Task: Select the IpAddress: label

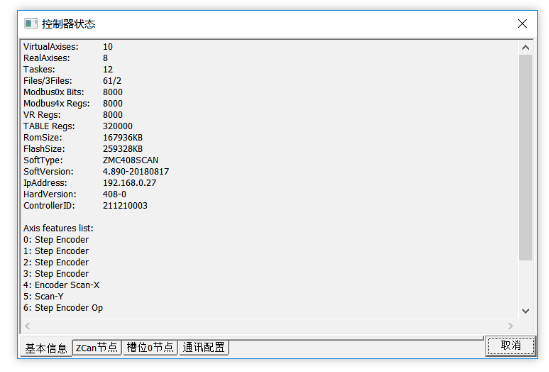Action: 45,183
